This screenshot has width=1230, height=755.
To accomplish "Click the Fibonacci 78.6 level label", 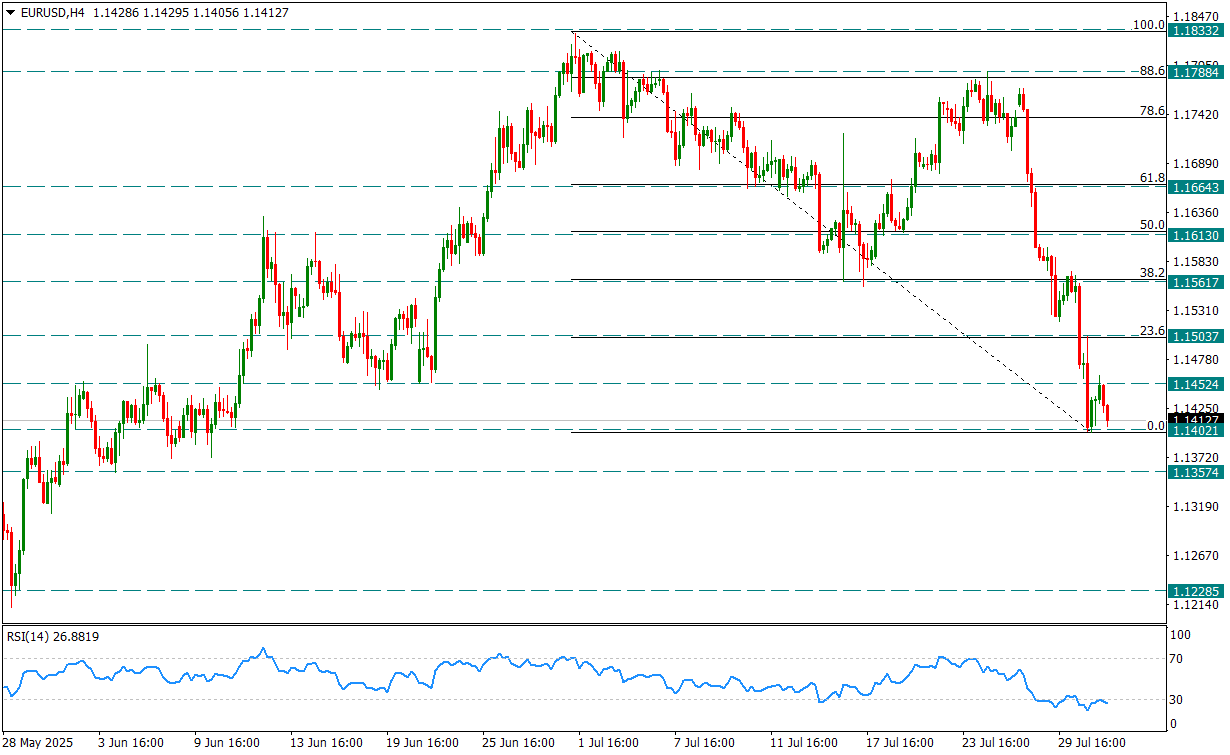I will [1153, 111].
